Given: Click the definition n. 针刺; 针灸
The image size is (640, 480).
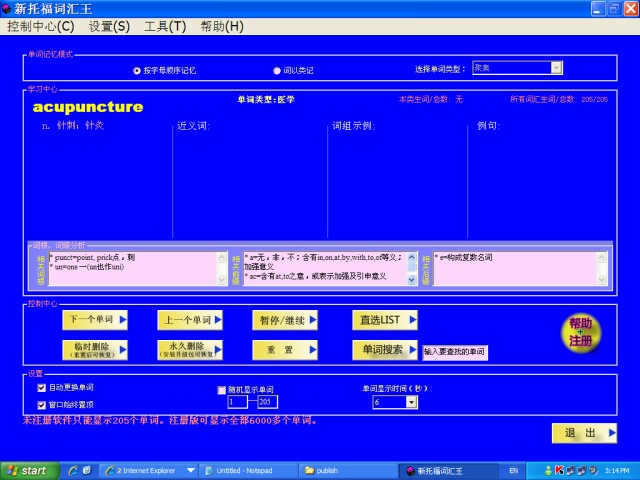Looking at the screenshot, I should point(73,125).
